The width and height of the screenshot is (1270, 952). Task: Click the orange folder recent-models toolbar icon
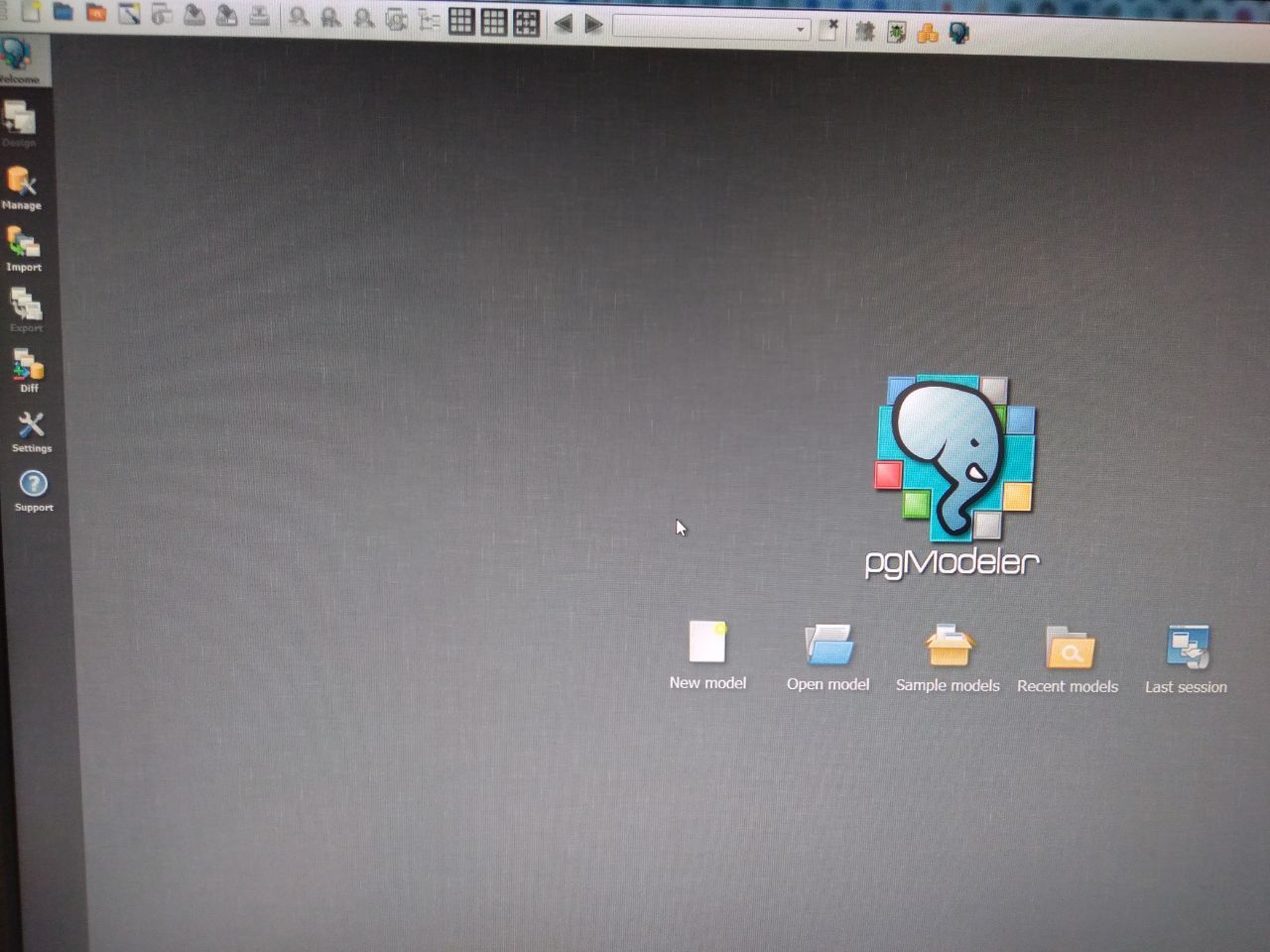(x=96, y=13)
